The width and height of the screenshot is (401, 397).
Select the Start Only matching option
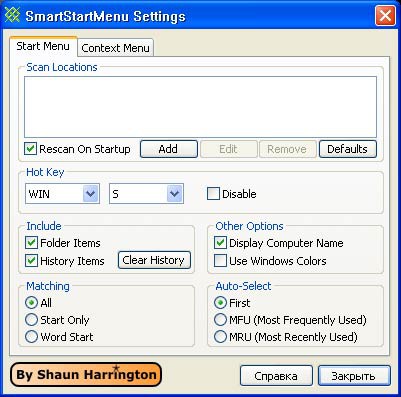[x=31, y=320]
